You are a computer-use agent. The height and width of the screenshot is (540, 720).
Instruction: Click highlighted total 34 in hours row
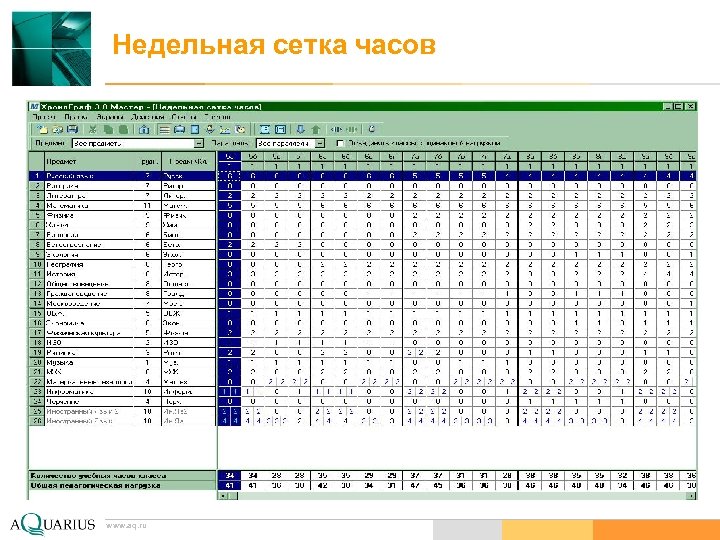(x=230, y=476)
